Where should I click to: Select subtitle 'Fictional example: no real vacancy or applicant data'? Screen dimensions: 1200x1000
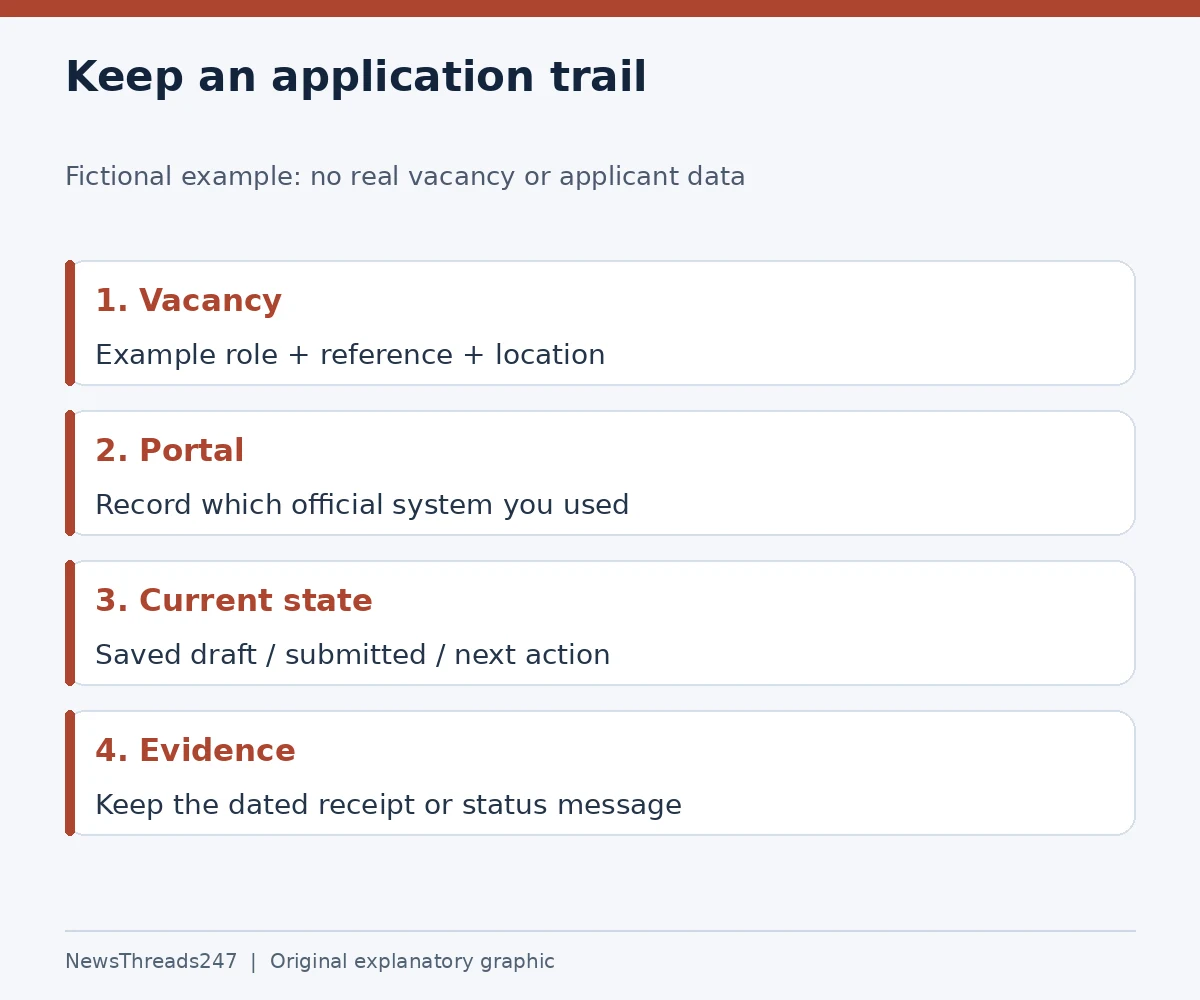[405, 177]
